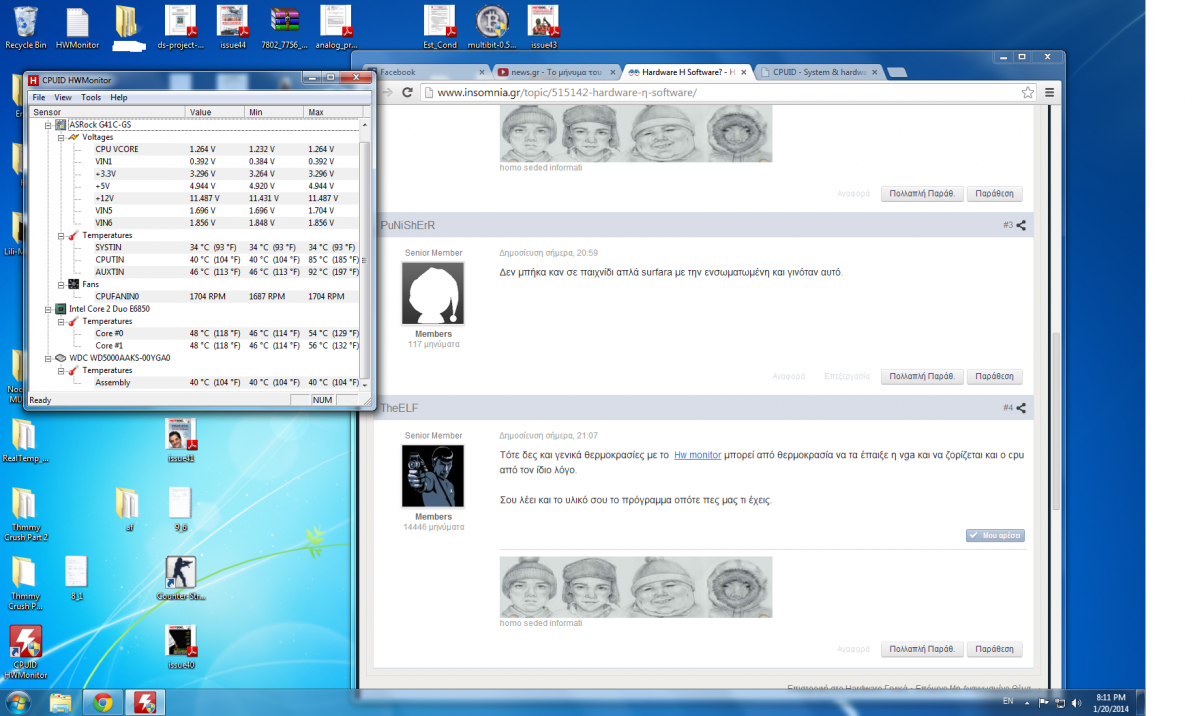Collapse the Temperatures node under the WDC drive
1200x716 pixels.
[60, 370]
